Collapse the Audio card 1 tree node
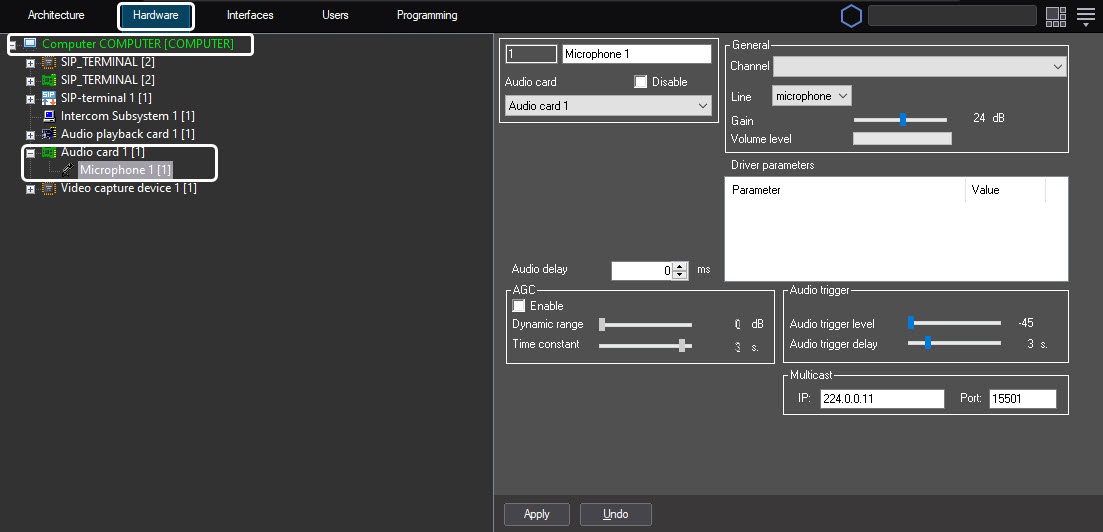Screen dimensions: 1103x532 (30, 153)
